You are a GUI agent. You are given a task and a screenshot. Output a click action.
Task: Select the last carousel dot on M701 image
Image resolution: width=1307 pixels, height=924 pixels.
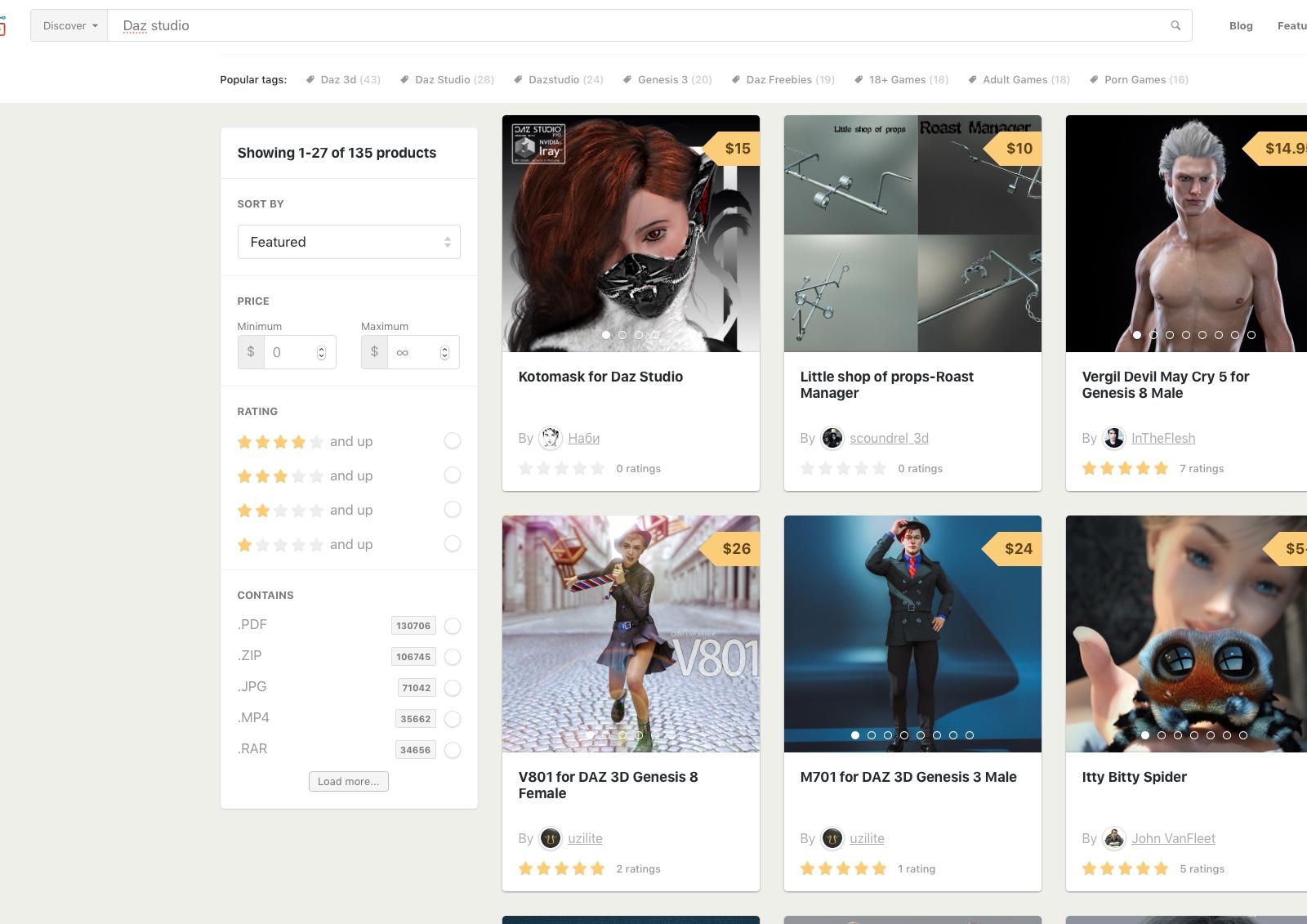[970, 735]
